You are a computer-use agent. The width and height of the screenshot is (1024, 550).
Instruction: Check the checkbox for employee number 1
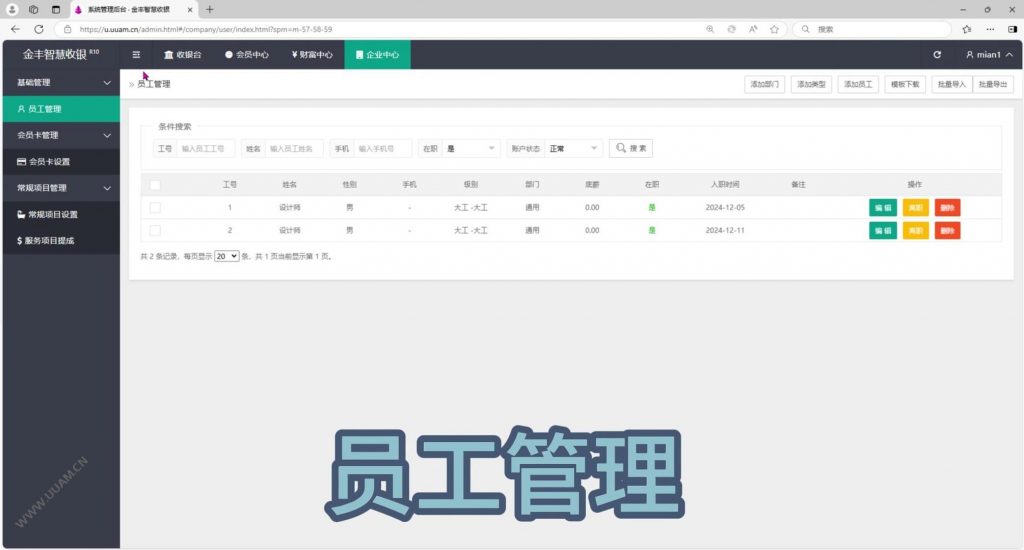[155, 208]
